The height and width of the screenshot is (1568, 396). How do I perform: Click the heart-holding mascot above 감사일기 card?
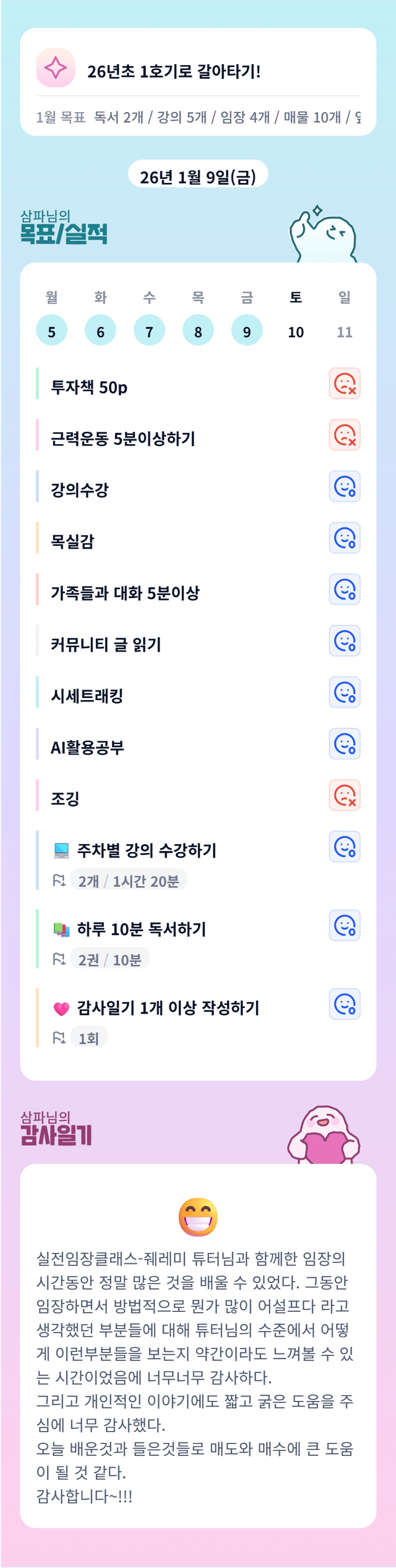(324, 1136)
